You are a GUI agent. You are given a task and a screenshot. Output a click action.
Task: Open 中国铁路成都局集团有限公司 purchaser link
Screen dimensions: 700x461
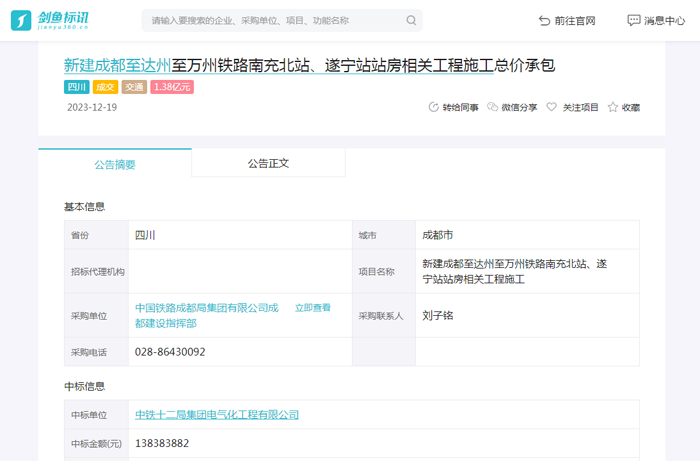click(206, 308)
